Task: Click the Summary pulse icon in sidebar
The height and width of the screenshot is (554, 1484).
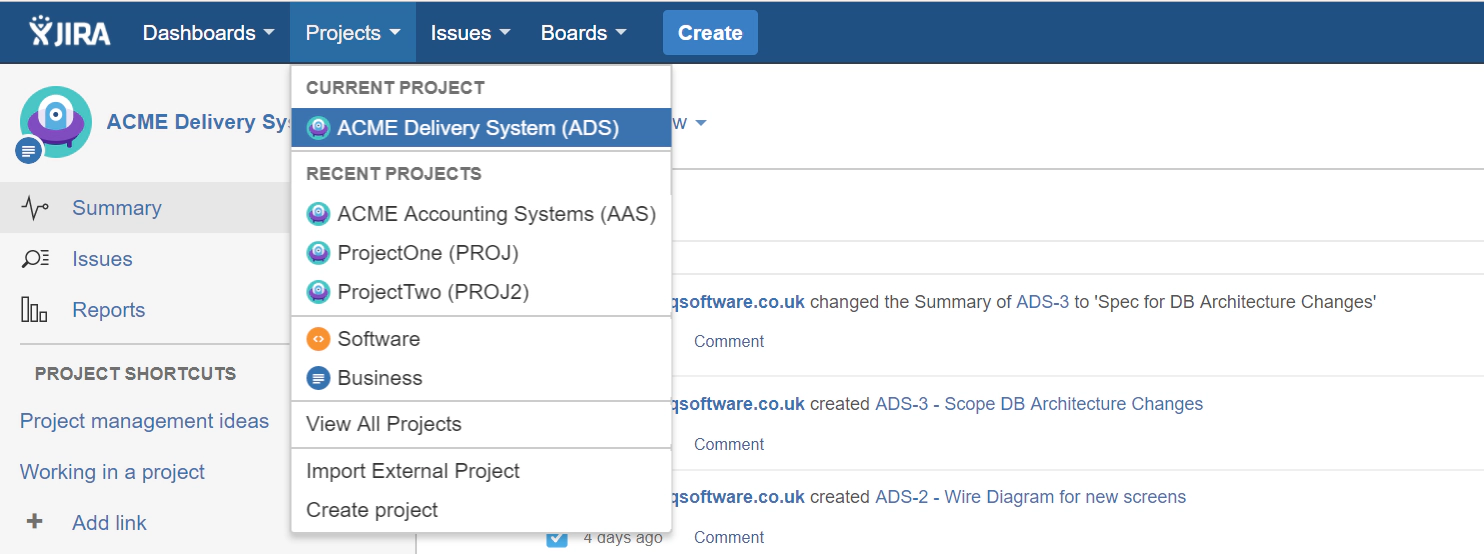Action: click(x=35, y=208)
